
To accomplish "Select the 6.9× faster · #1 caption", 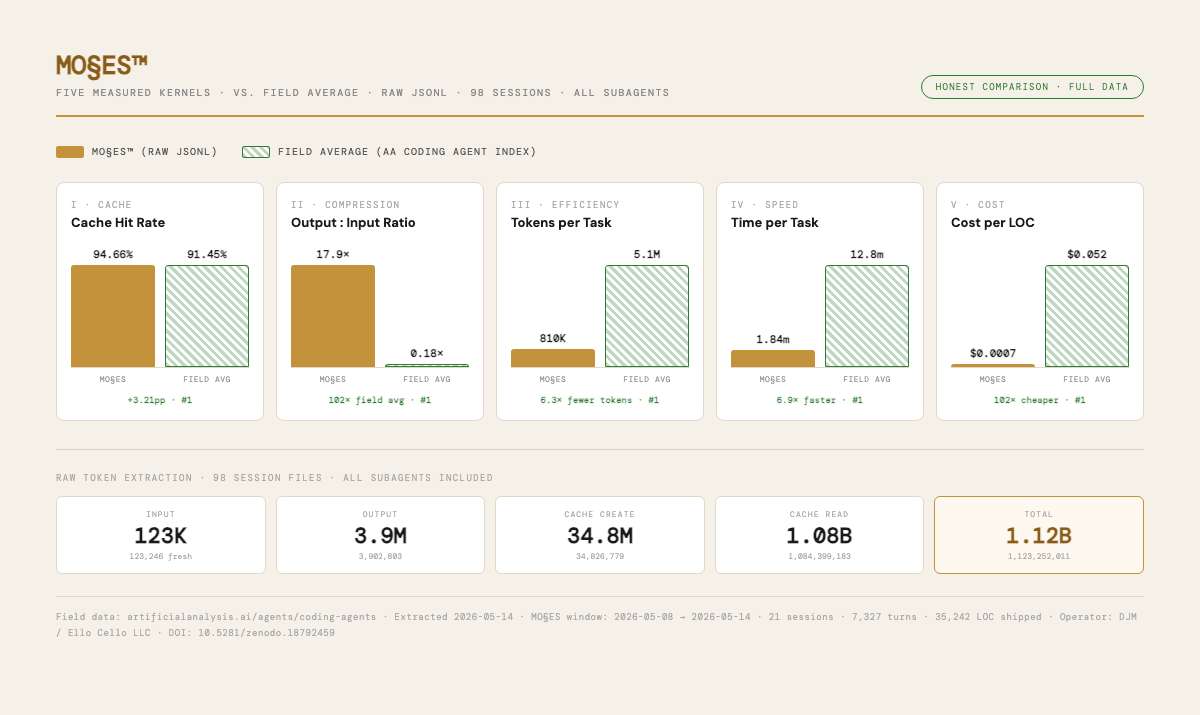I will click(x=820, y=400).
